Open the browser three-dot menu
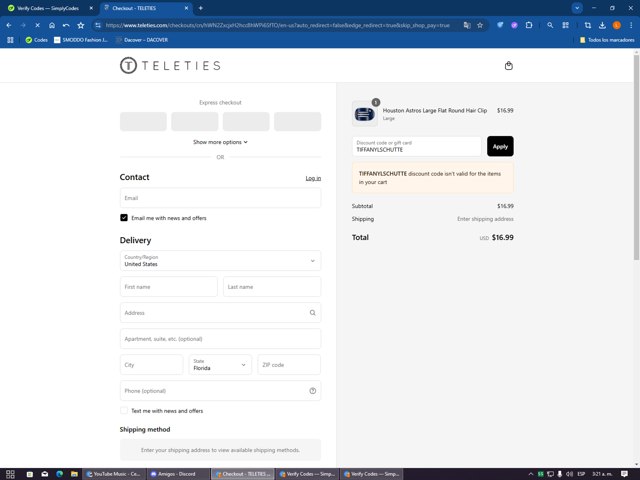 (x=631, y=25)
